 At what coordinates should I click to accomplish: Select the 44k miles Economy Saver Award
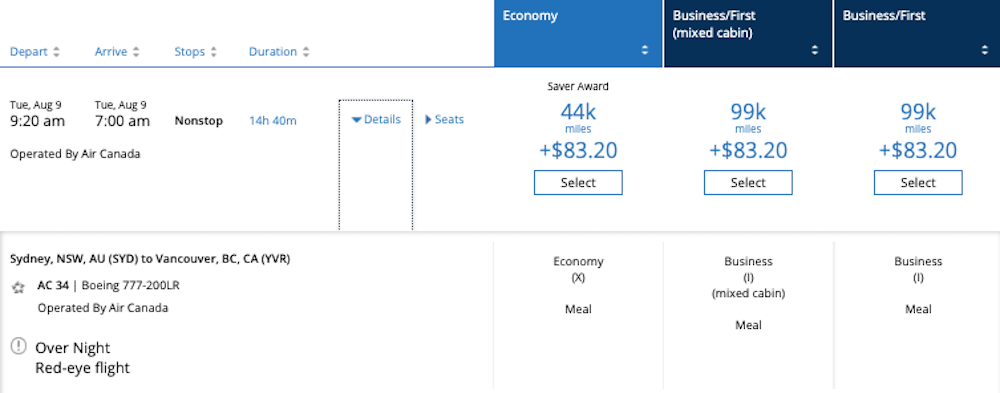click(x=578, y=182)
